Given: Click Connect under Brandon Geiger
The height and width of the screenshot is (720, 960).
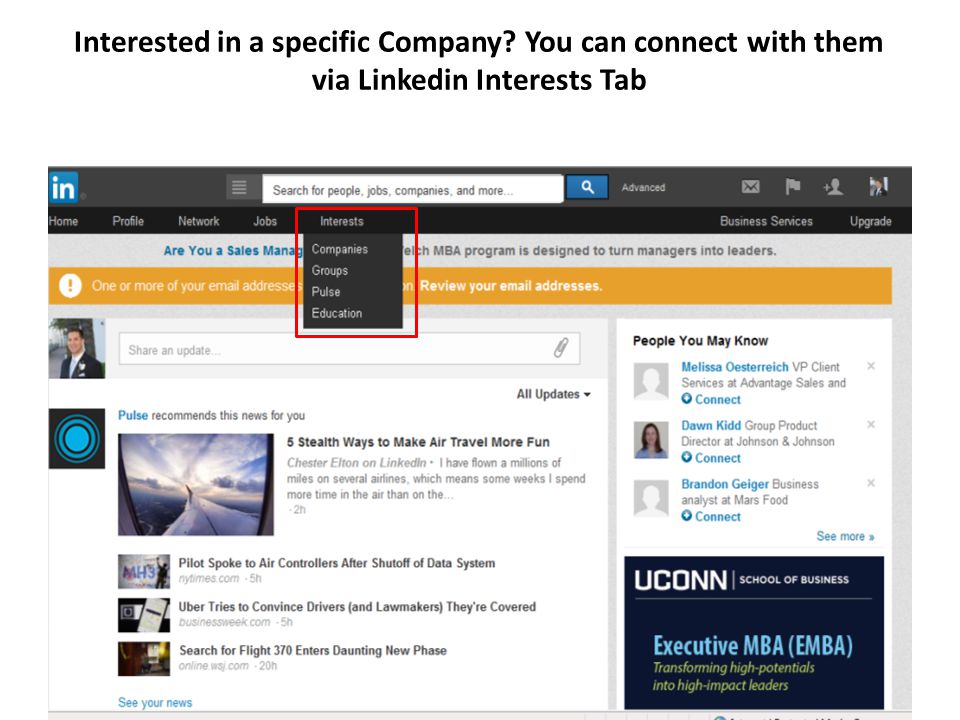Looking at the screenshot, I should 718,516.
